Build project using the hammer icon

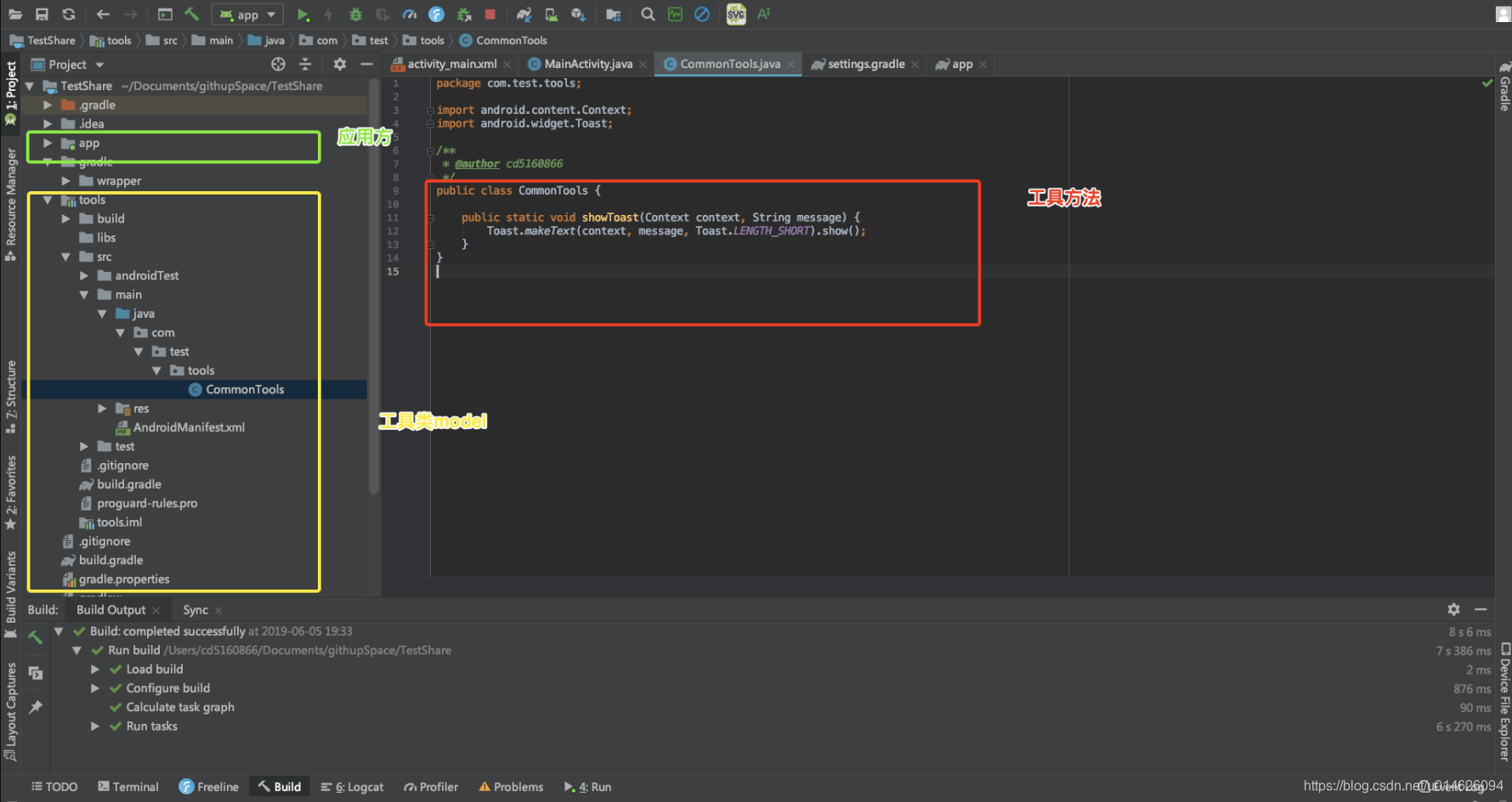pyautogui.click(x=191, y=14)
